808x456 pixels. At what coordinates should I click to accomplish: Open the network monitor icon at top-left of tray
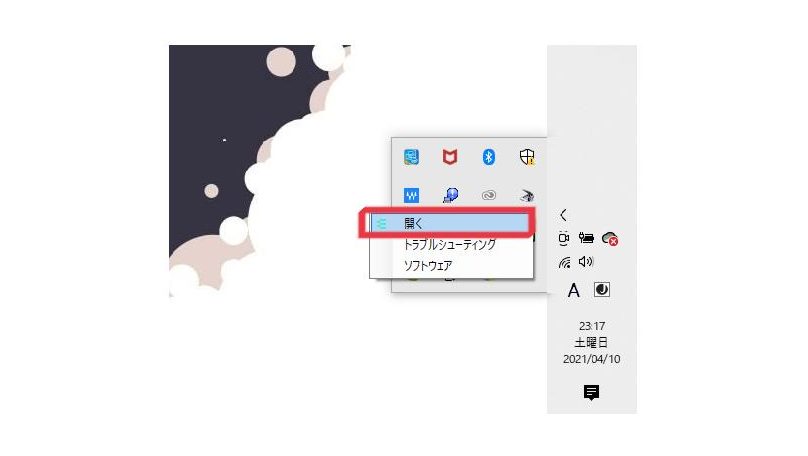pyautogui.click(x=411, y=157)
